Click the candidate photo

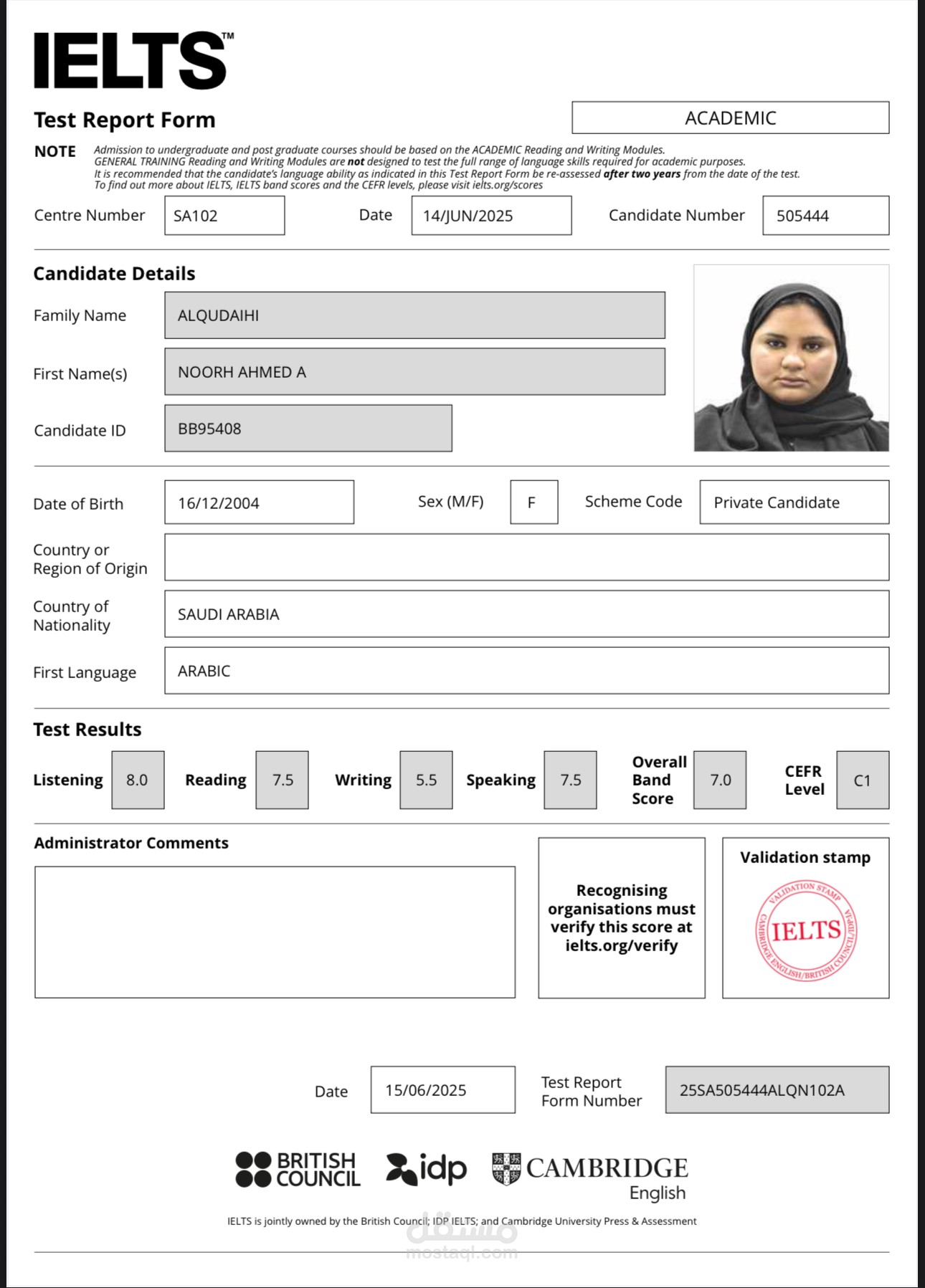(x=791, y=358)
